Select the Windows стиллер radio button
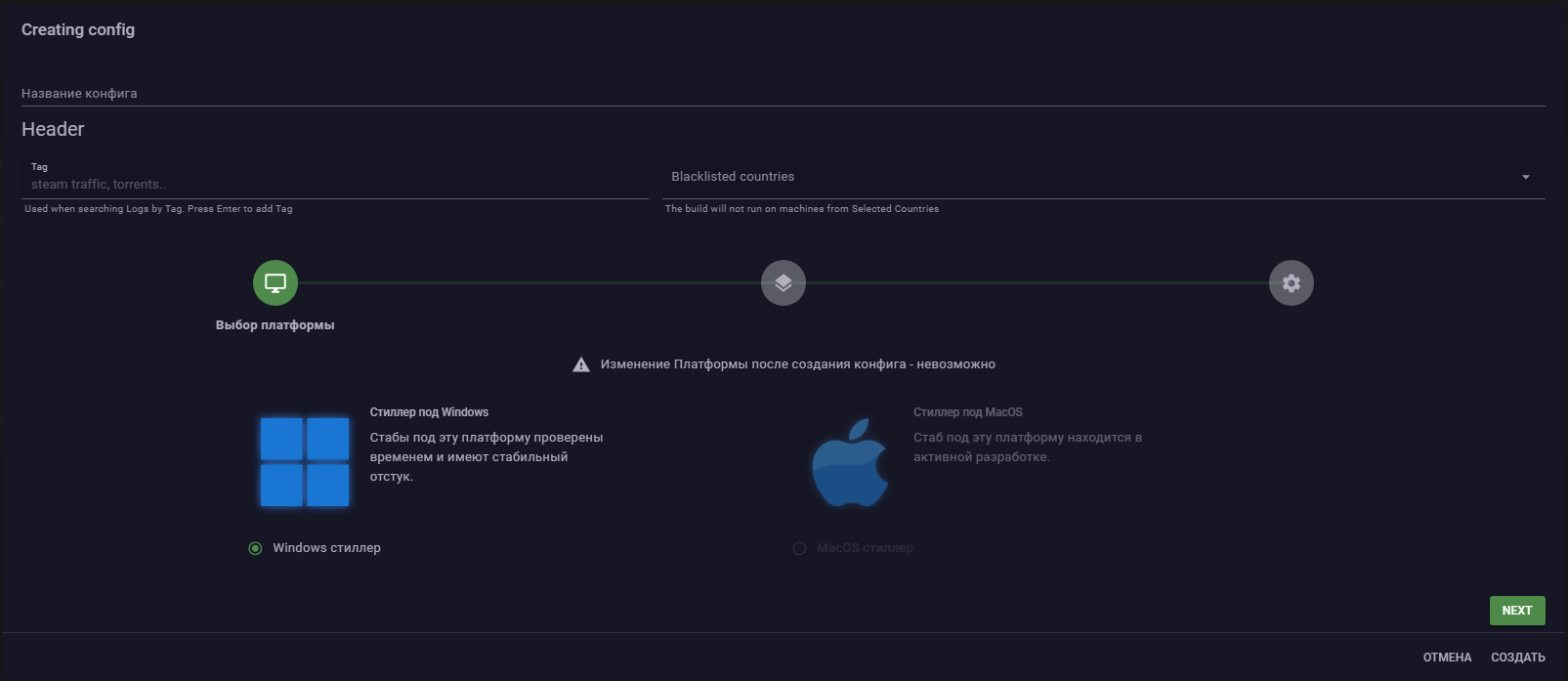1568x681 pixels. [x=255, y=548]
